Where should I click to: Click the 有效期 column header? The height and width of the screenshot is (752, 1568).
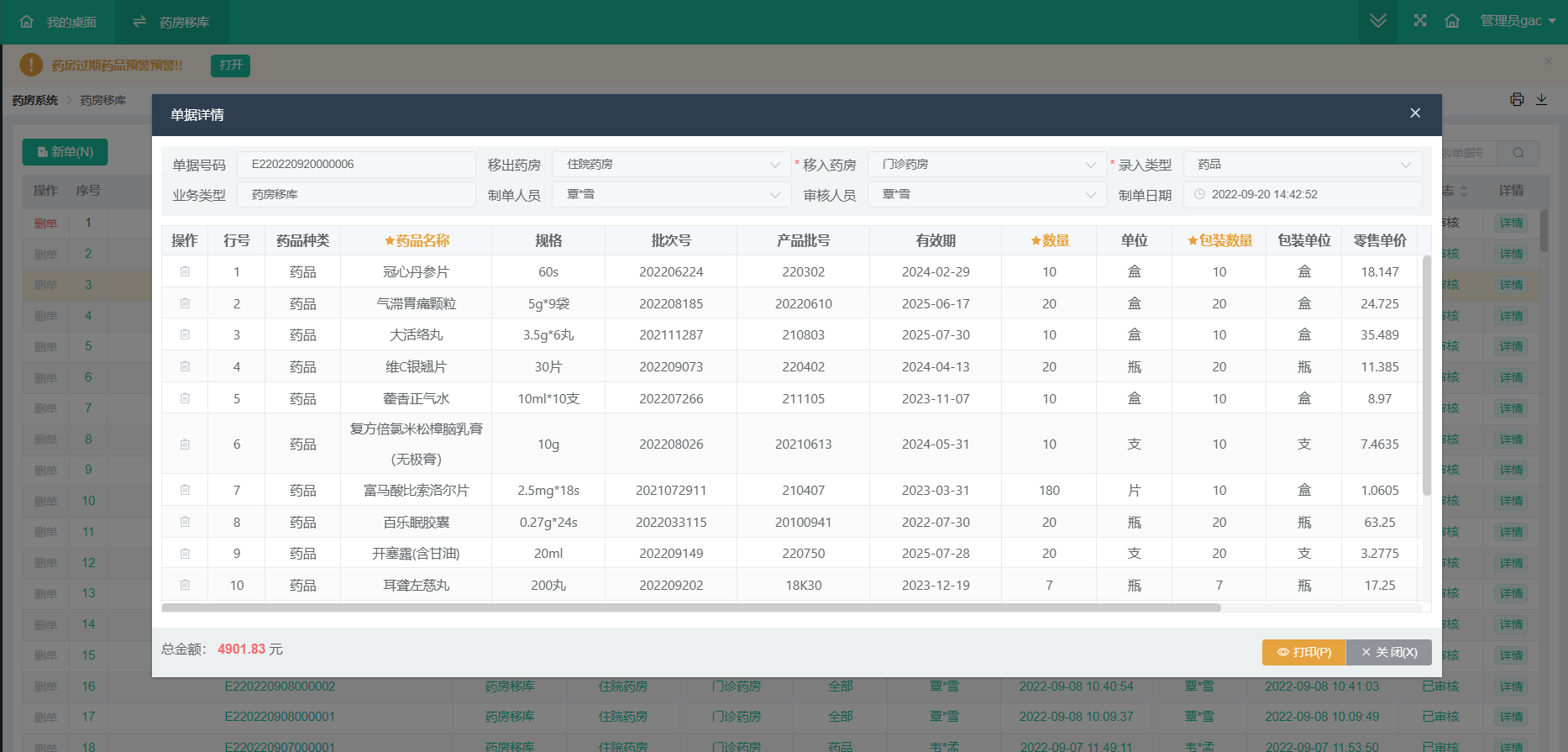tap(936, 240)
